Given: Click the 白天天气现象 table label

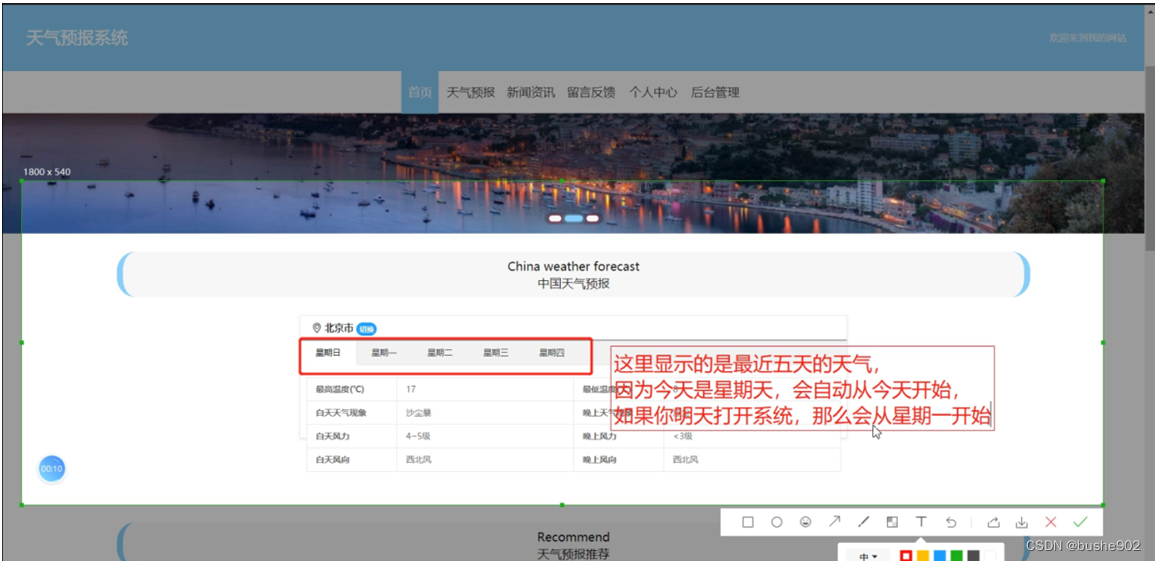Looking at the screenshot, I should tap(341, 413).
